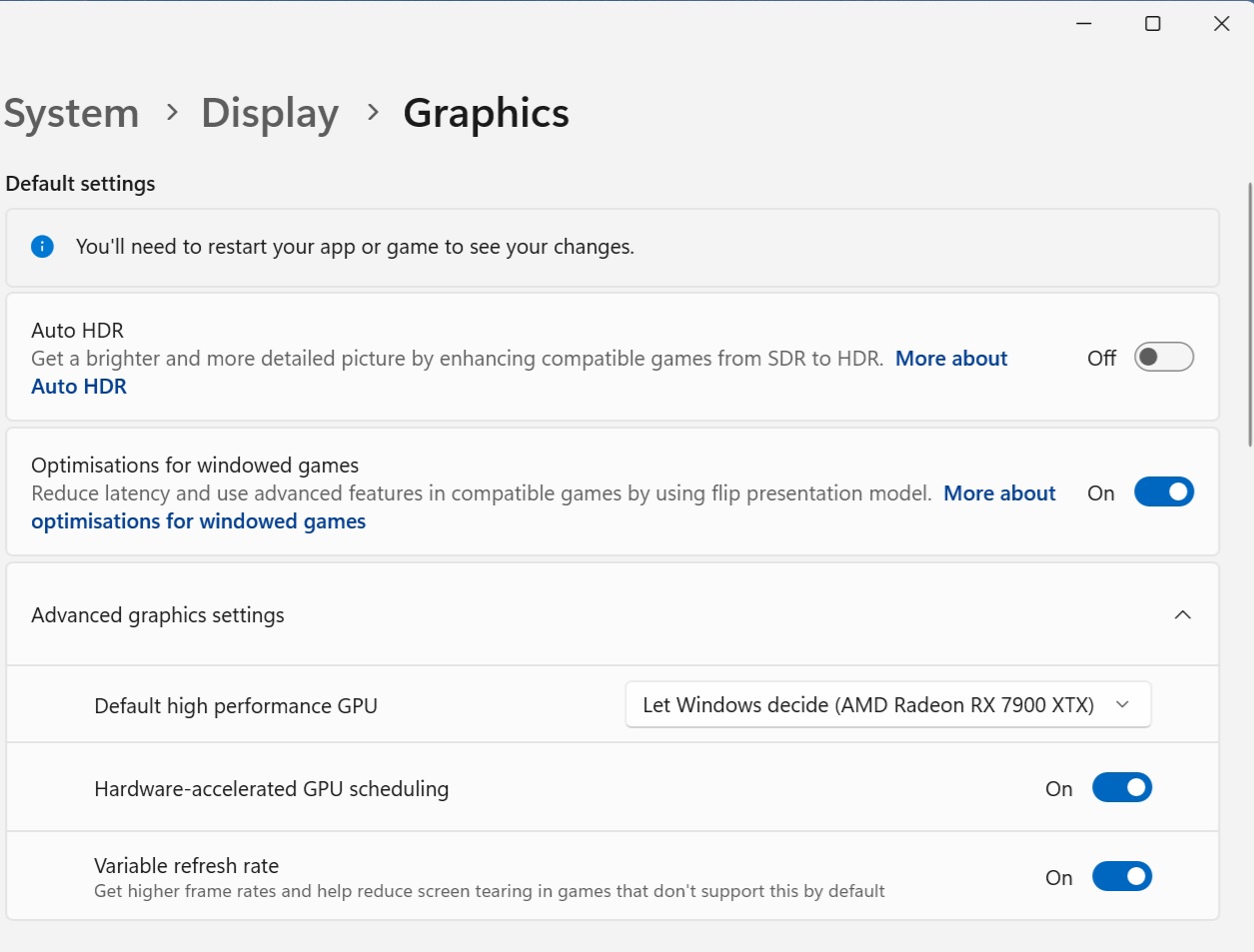
Task: Enable the Auto HDR toggle
Action: coord(1163,358)
